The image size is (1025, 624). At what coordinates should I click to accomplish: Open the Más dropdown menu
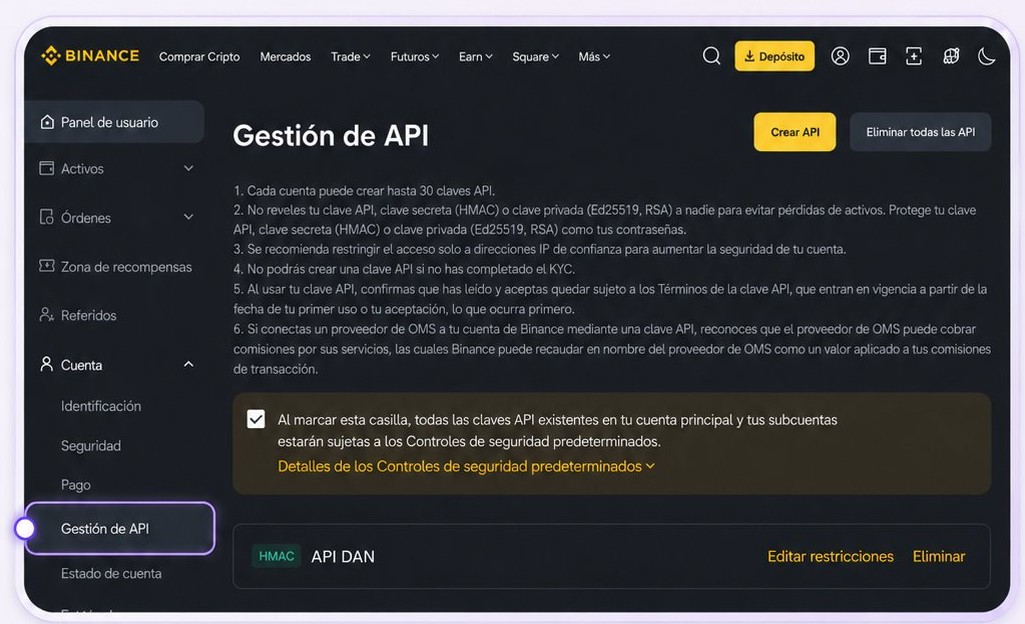coord(594,57)
